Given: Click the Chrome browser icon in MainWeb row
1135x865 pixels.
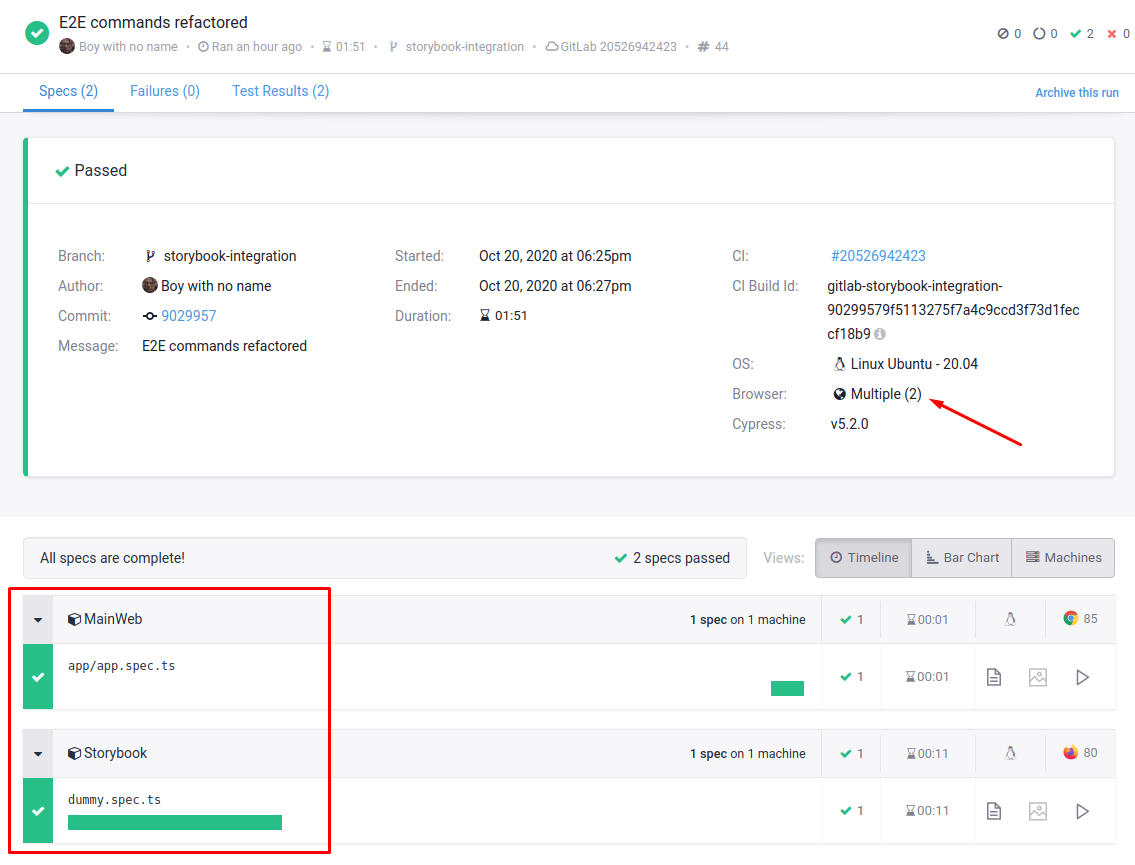Looking at the screenshot, I should [1070, 618].
